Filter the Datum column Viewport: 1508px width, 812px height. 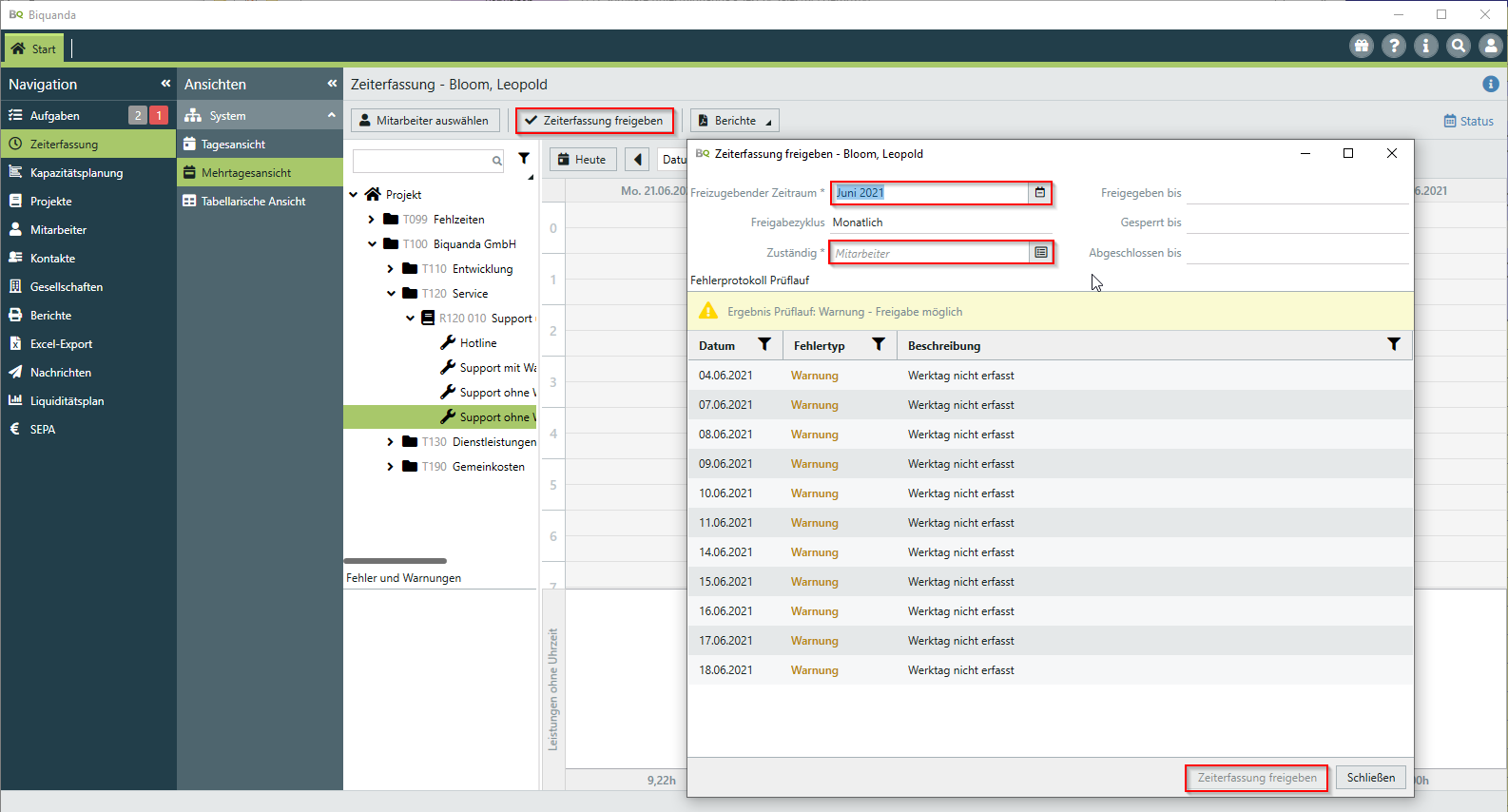click(764, 345)
